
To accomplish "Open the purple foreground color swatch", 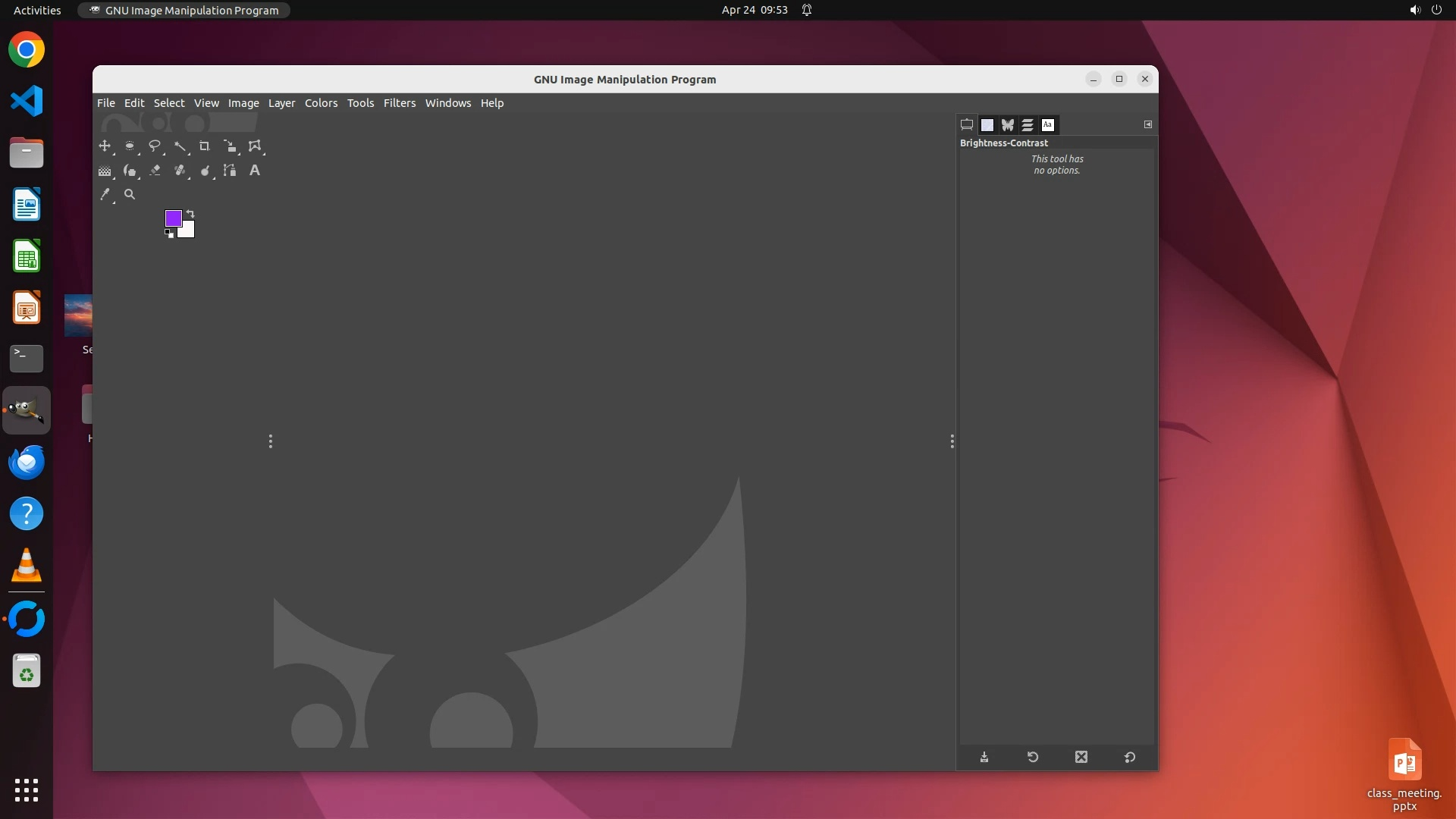I will point(172,218).
